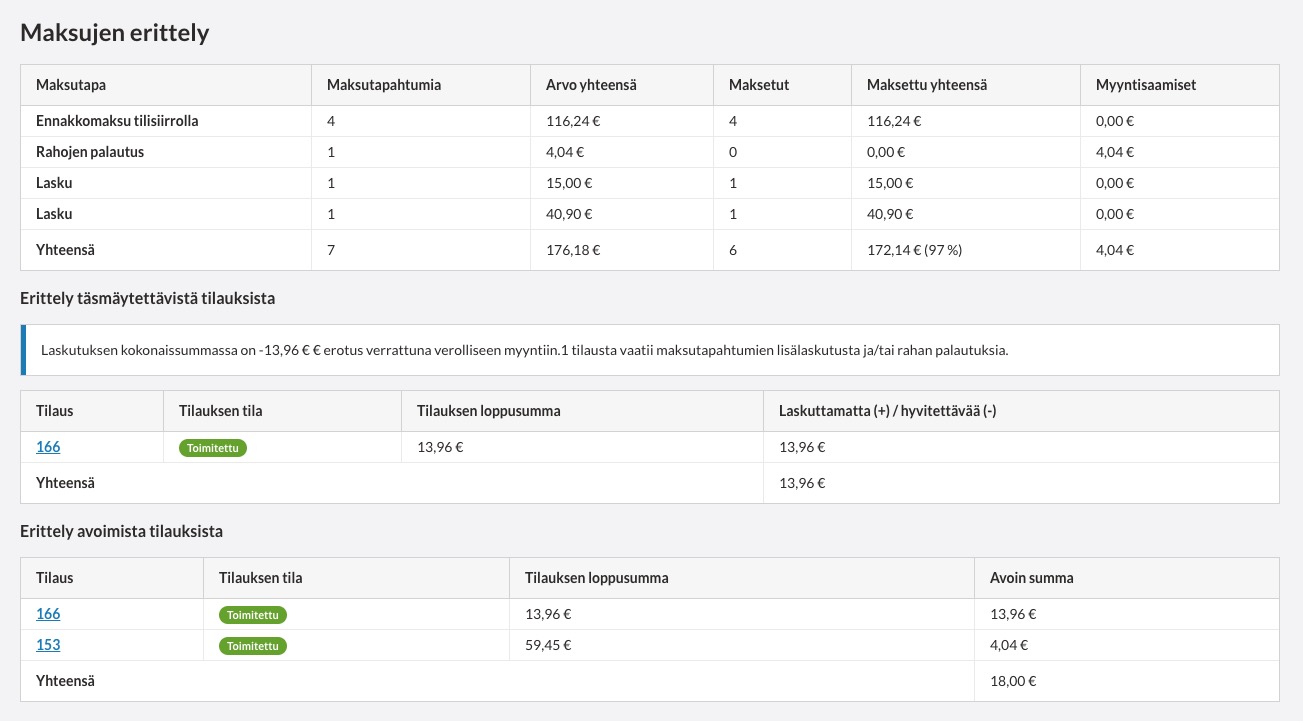The height and width of the screenshot is (721, 1303).
Task: Click Erittely avoimista tilauksista heading
Action: point(121,530)
